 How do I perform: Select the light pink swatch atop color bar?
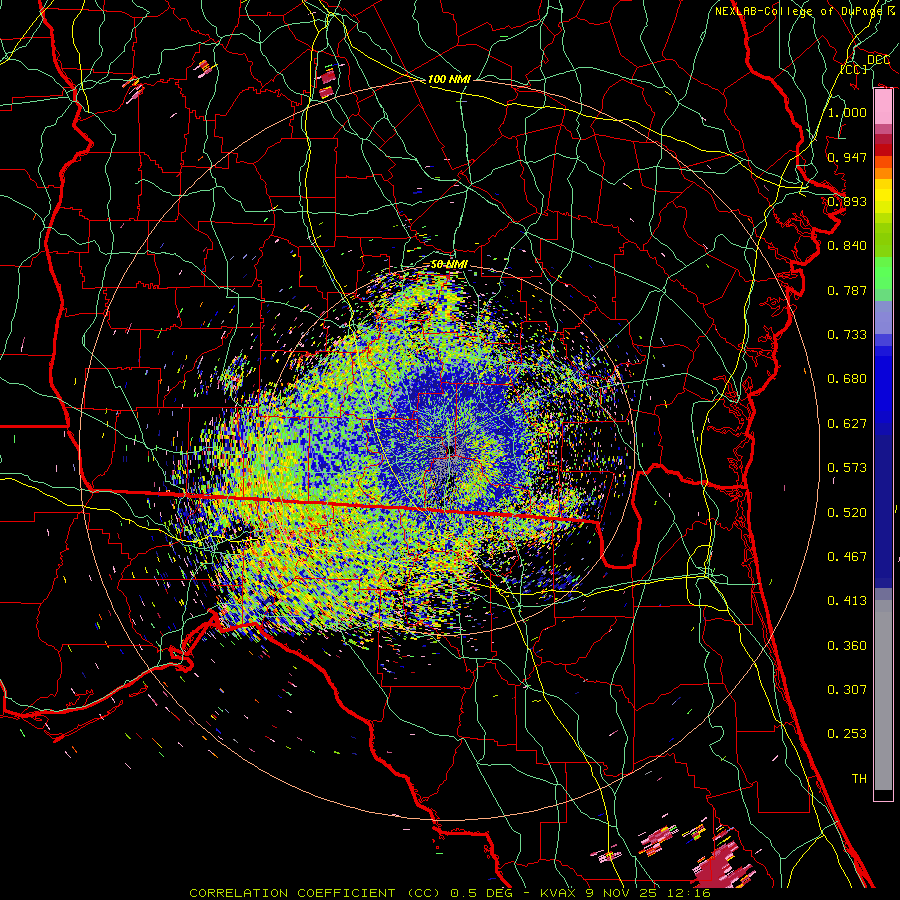(883, 107)
